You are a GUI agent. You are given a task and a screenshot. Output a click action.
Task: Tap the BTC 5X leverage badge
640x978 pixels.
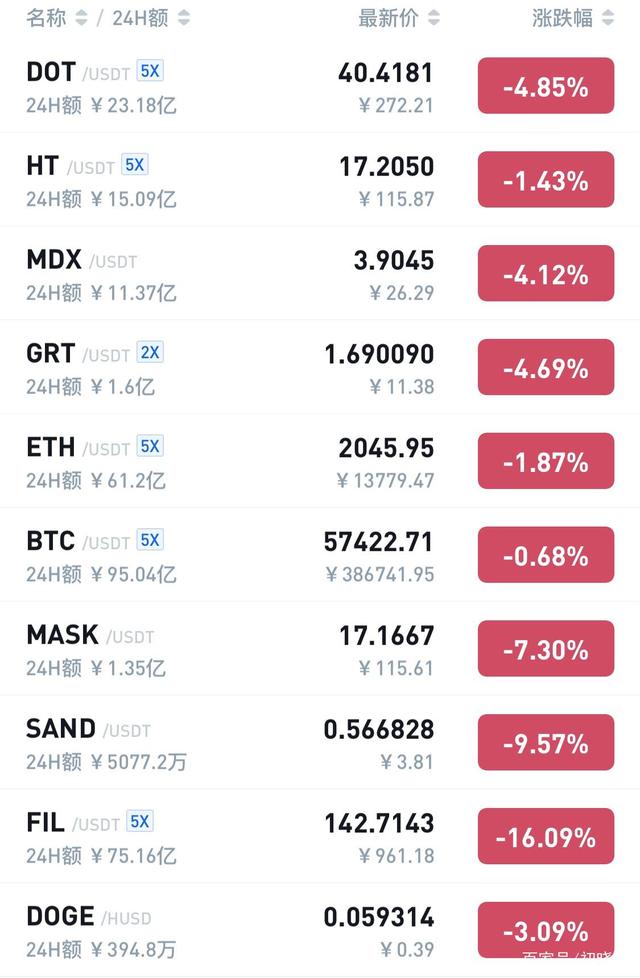[x=150, y=540]
